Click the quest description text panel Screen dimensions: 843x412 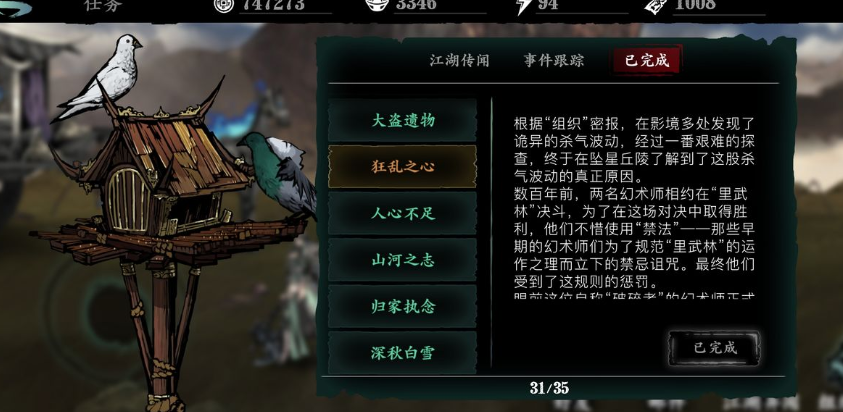(634, 206)
